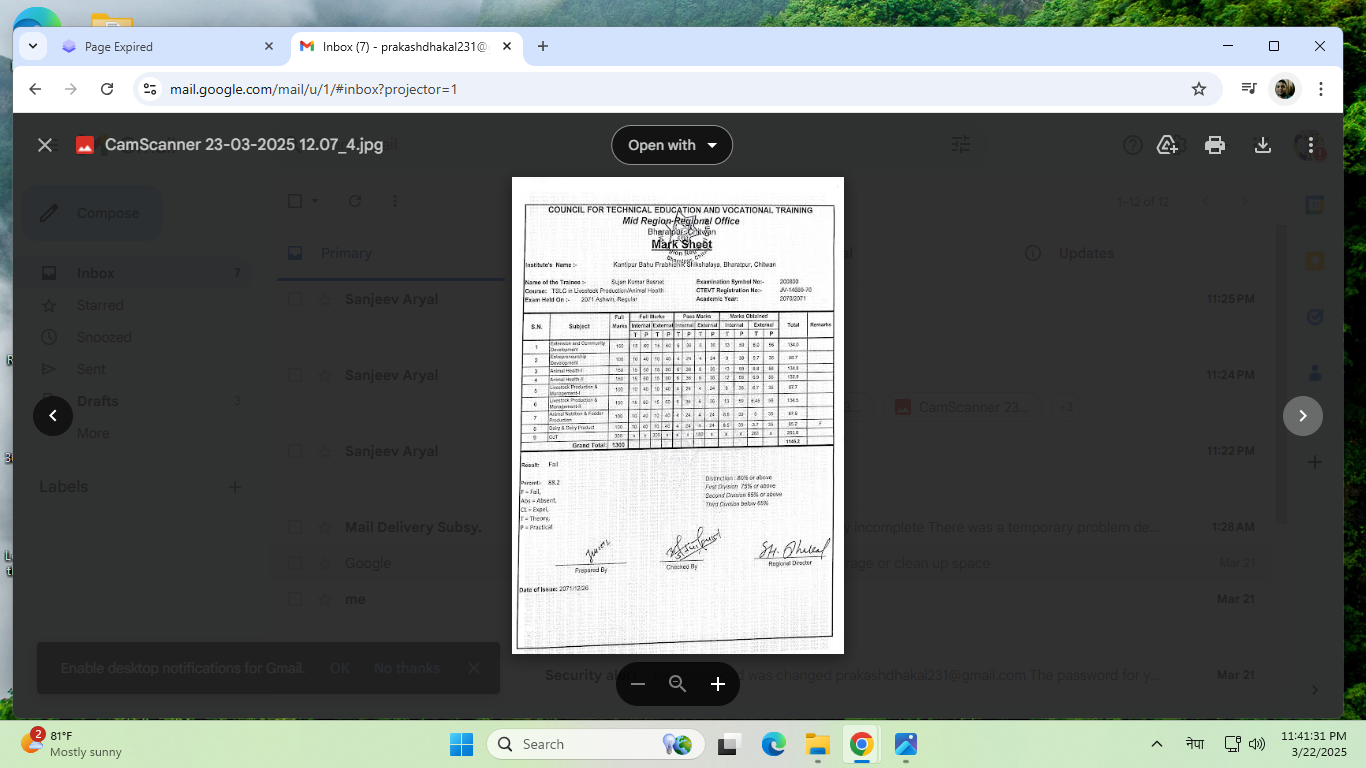Go back to the previous page
The image size is (1366, 768).
coord(35,89)
